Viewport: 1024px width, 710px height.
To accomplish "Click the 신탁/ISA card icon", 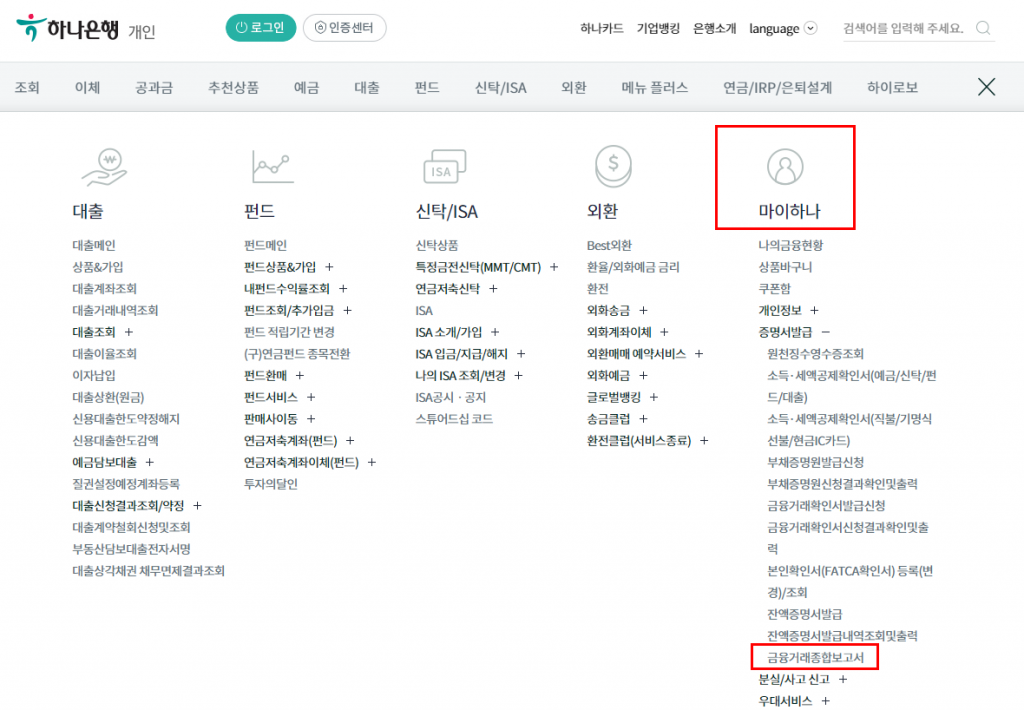I will pyautogui.click(x=445, y=167).
